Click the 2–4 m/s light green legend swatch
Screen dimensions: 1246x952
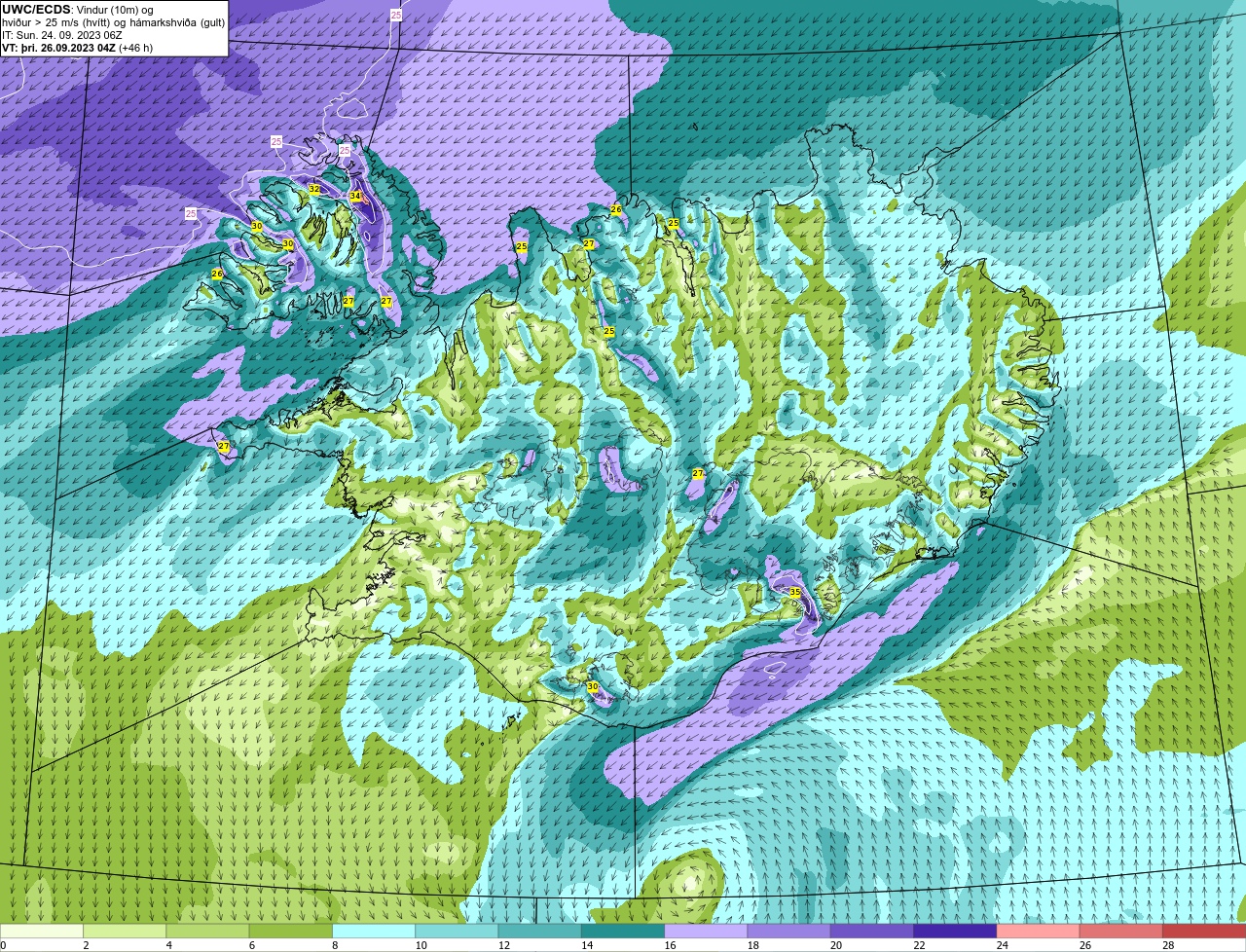coord(125,931)
